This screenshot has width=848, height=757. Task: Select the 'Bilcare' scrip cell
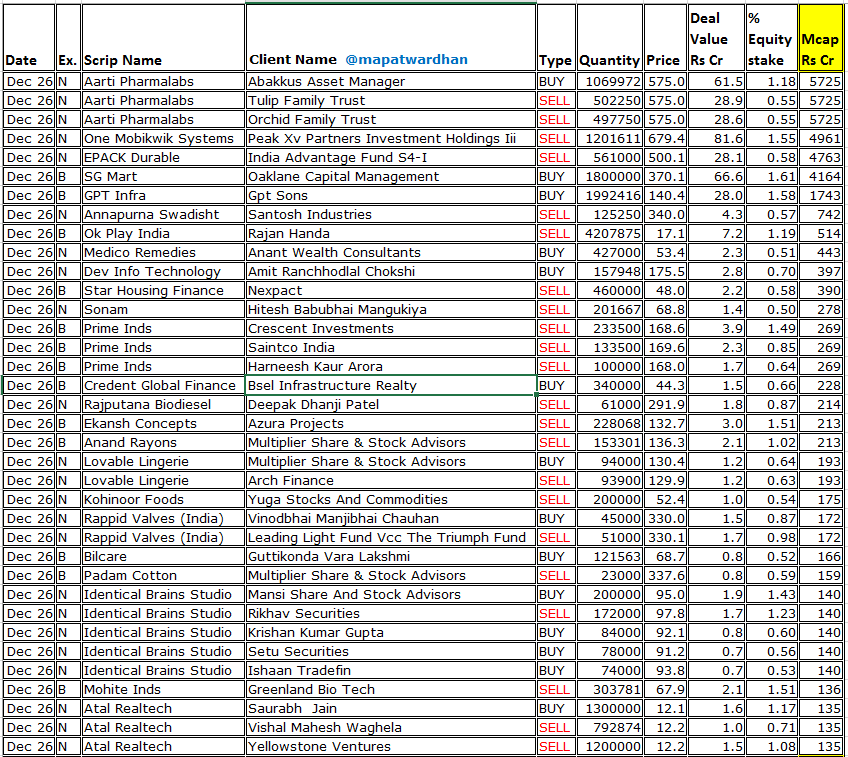tap(163, 556)
